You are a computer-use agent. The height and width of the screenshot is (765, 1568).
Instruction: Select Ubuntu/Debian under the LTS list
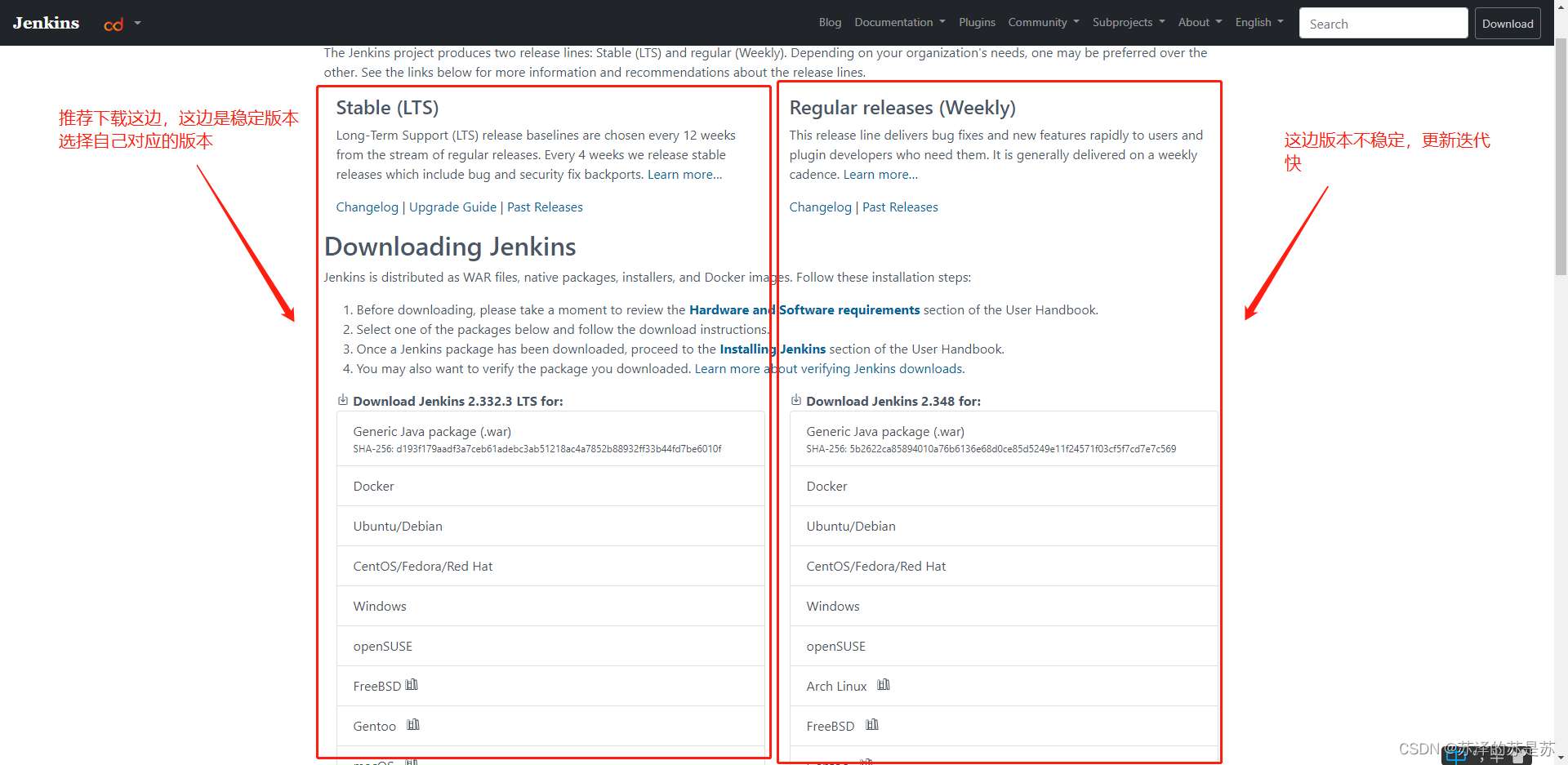point(550,527)
